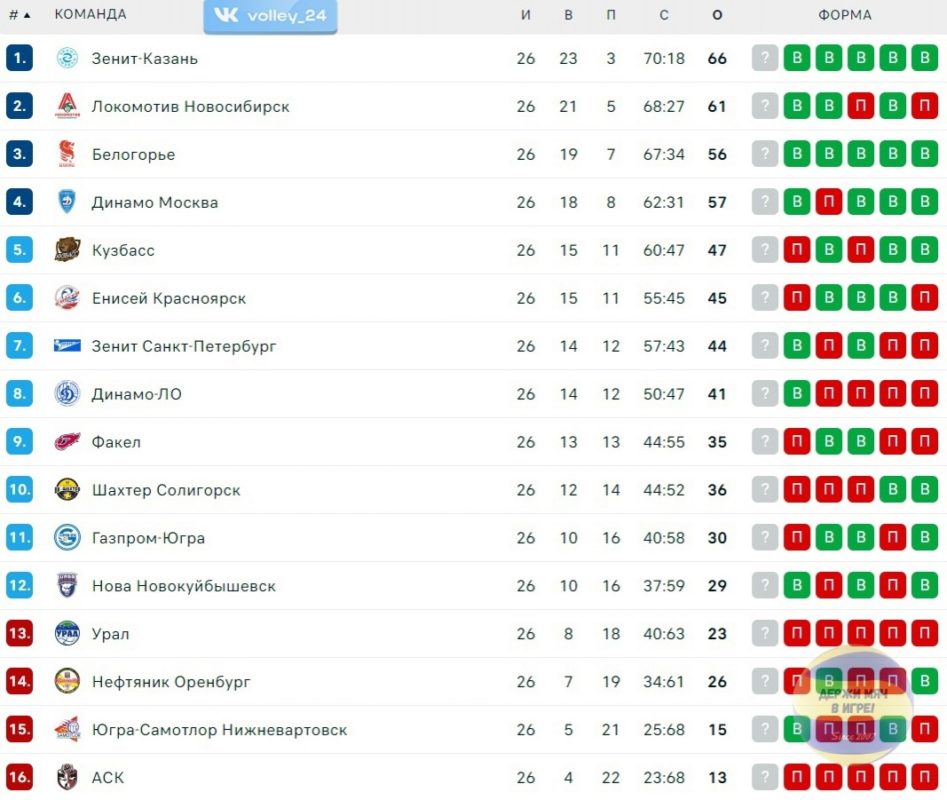947x800 pixels.
Task: Click the Динамо-ЛО club logo
Action: click(67, 394)
